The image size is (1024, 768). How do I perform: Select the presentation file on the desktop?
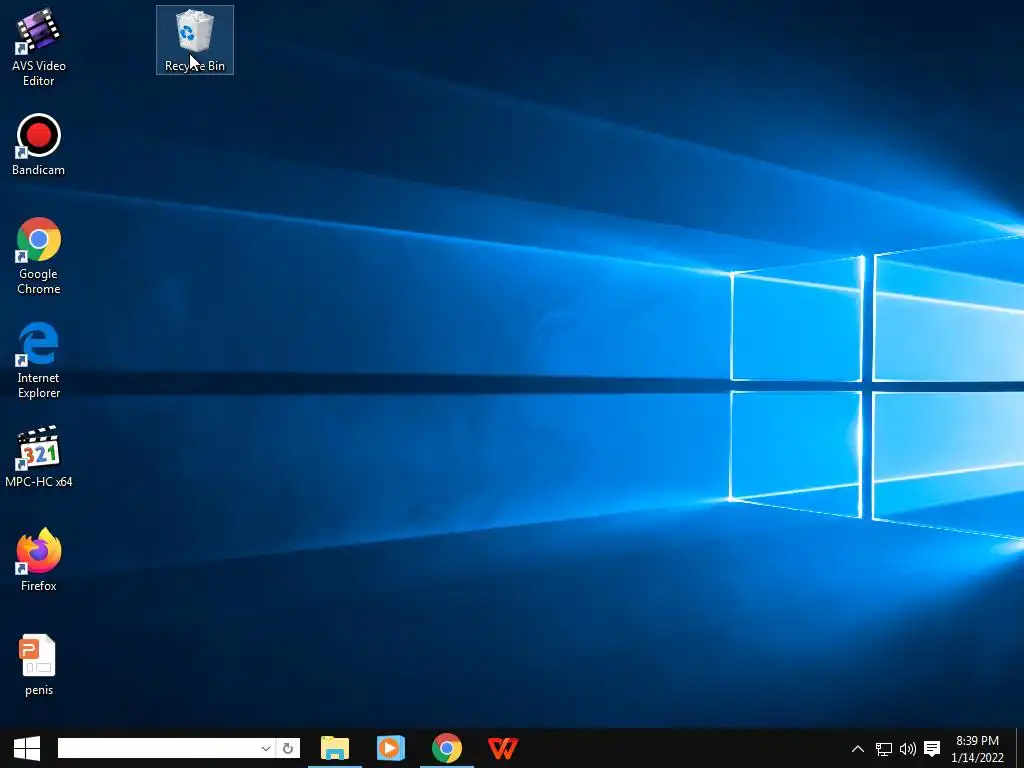[x=39, y=665]
